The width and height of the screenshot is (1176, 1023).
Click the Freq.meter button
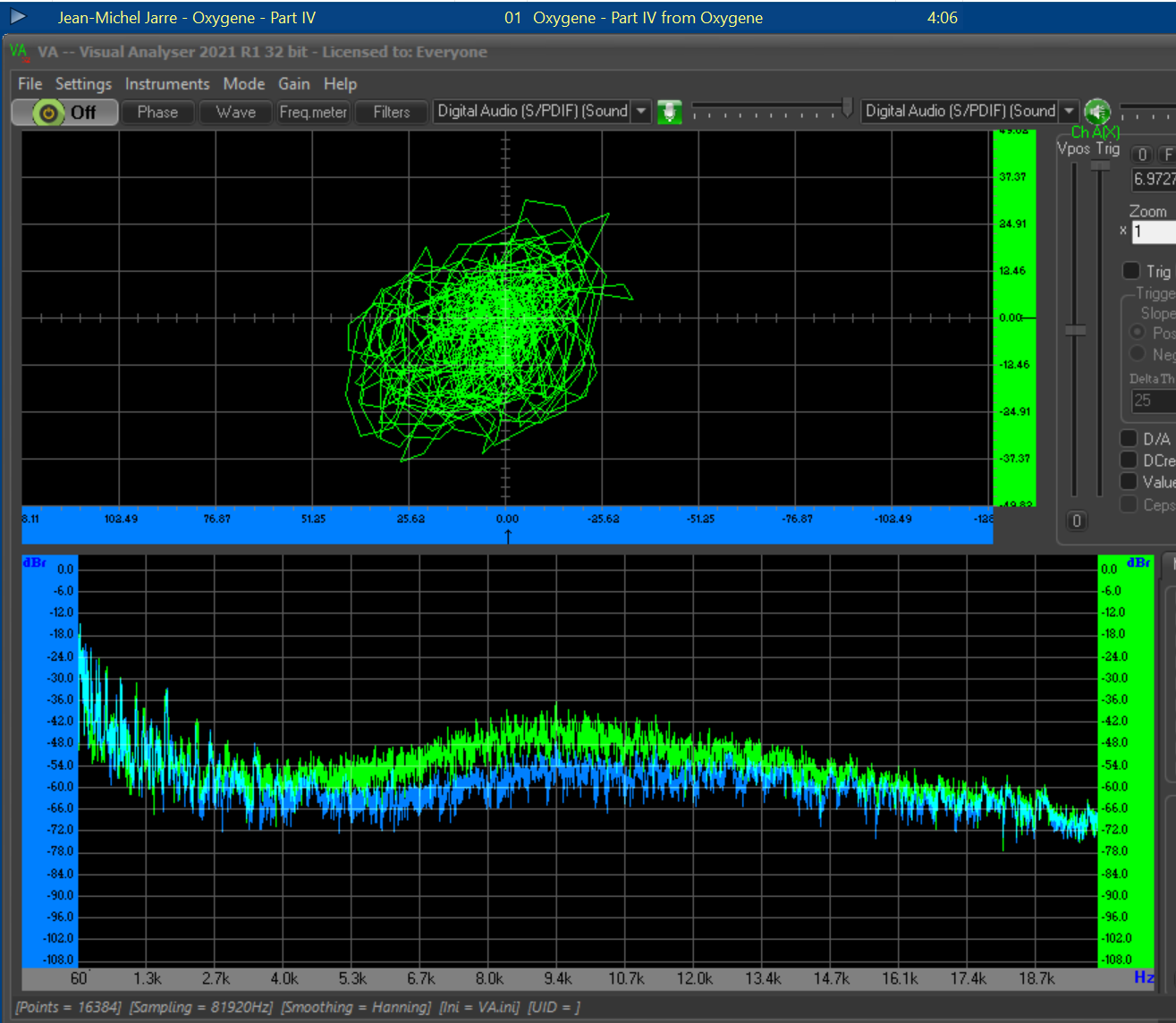[x=313, y=113]
